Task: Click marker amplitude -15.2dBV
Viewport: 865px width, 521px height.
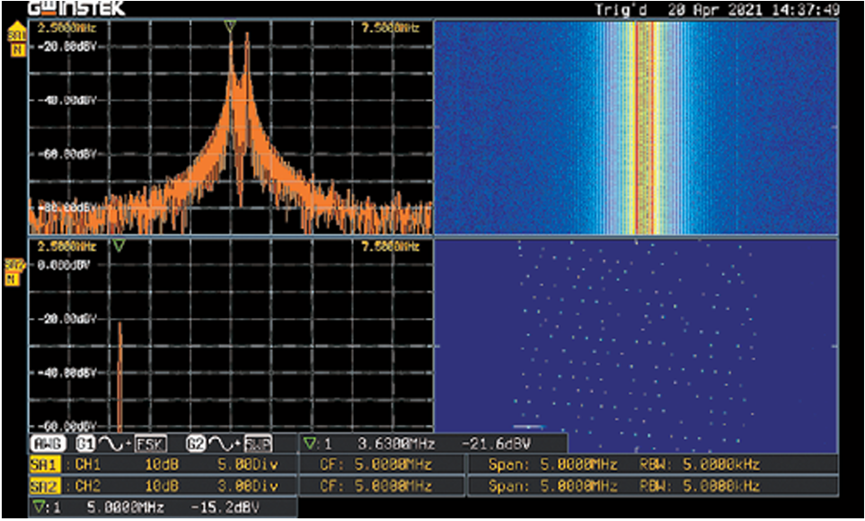Action: (225, 507)
